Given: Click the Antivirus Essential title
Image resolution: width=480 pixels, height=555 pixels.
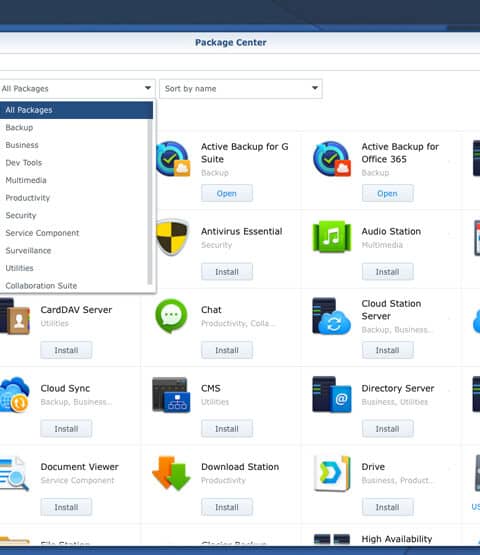Looking at the screenshot, I should tap(242, 231).
